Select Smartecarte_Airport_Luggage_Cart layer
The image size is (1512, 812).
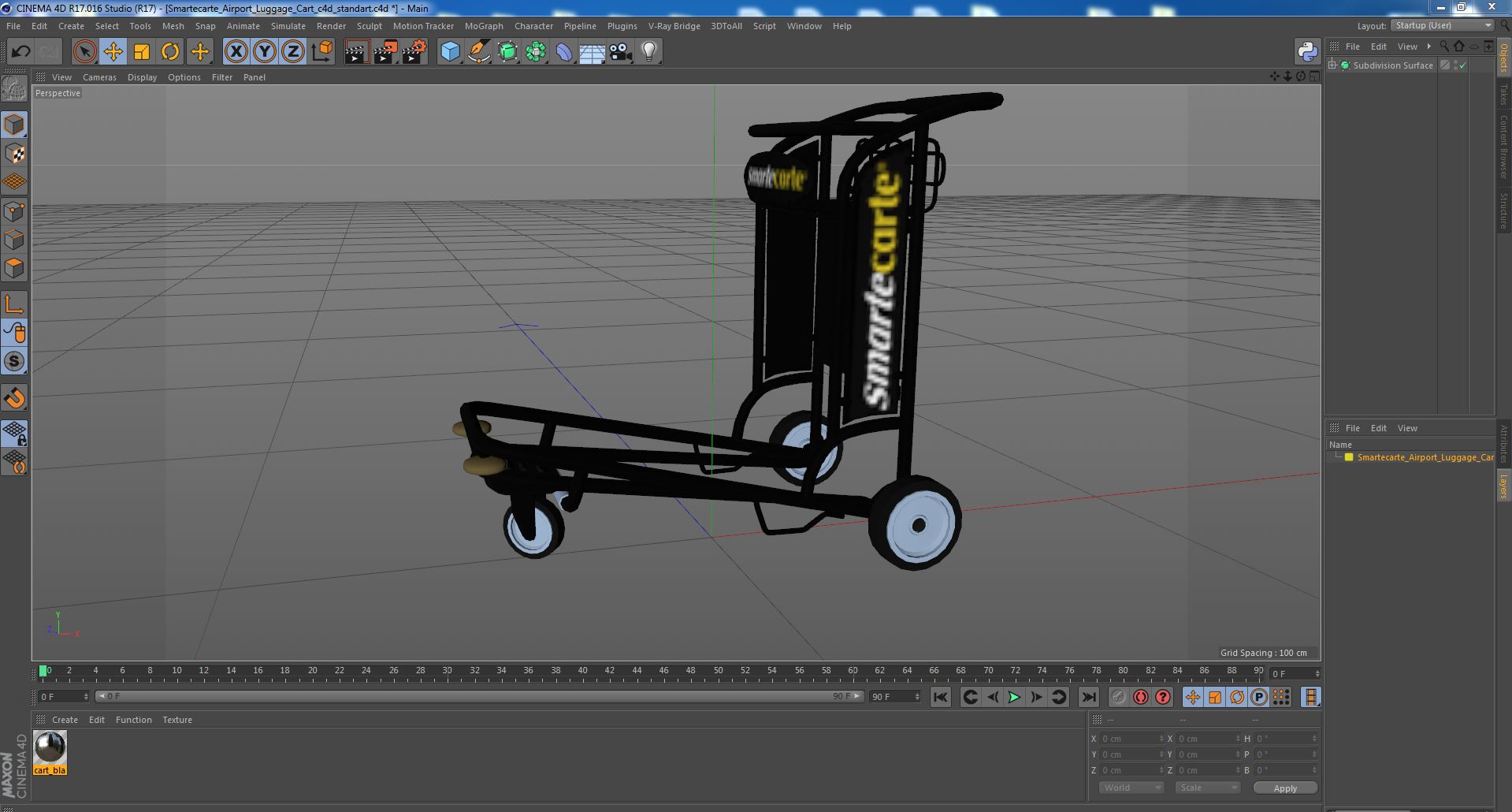pos(1425,457)
